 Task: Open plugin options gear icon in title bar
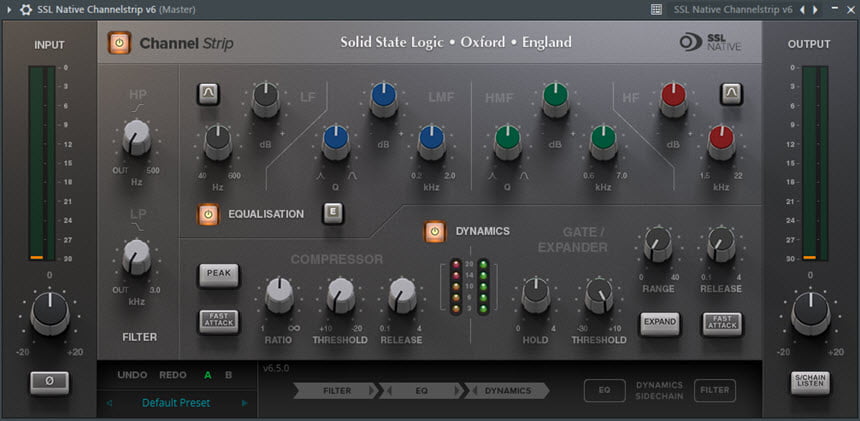coord(25,9)
